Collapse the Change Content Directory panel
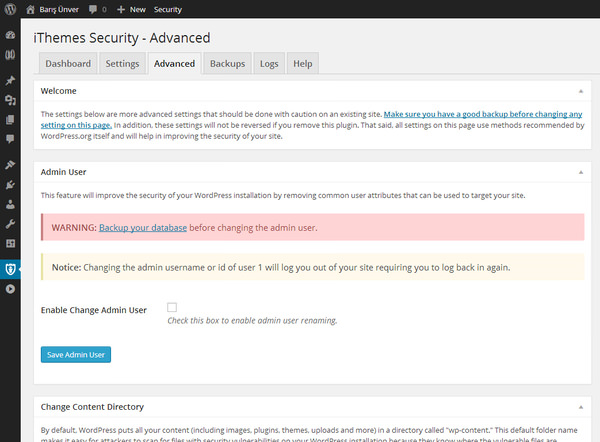The image size is (600, 442). tap(580, 407)
